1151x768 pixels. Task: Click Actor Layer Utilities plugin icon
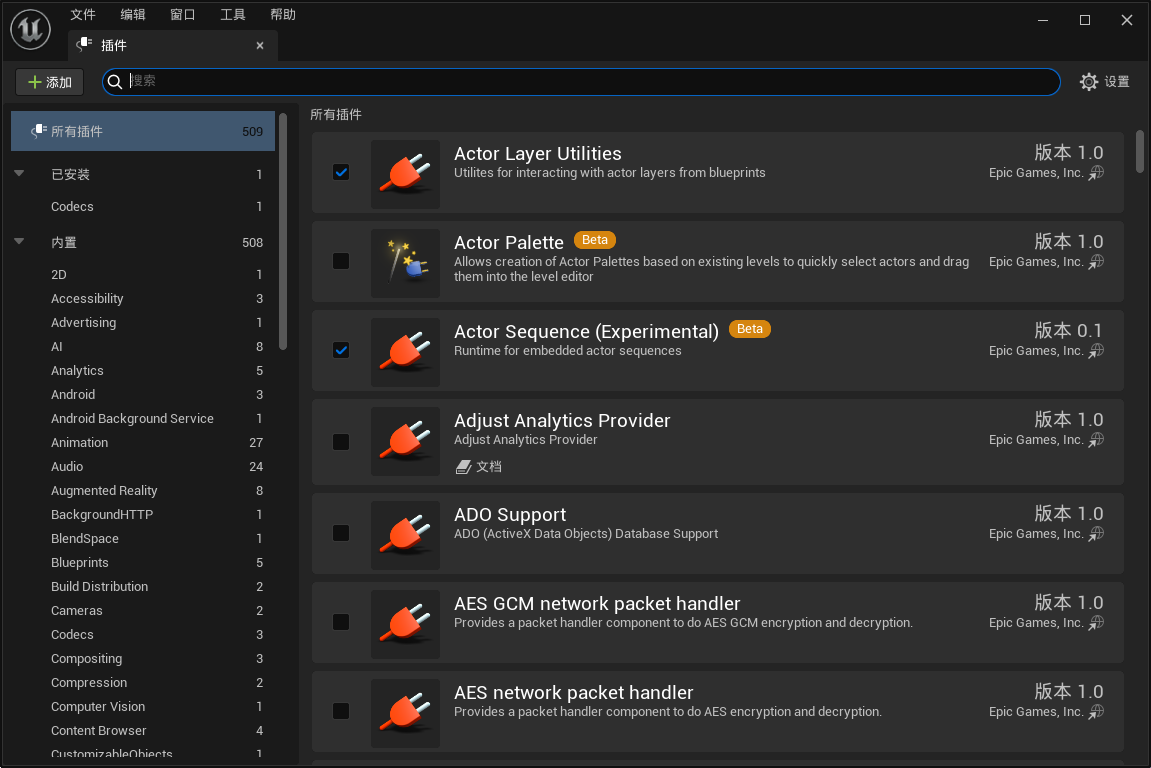click(405, 174)
